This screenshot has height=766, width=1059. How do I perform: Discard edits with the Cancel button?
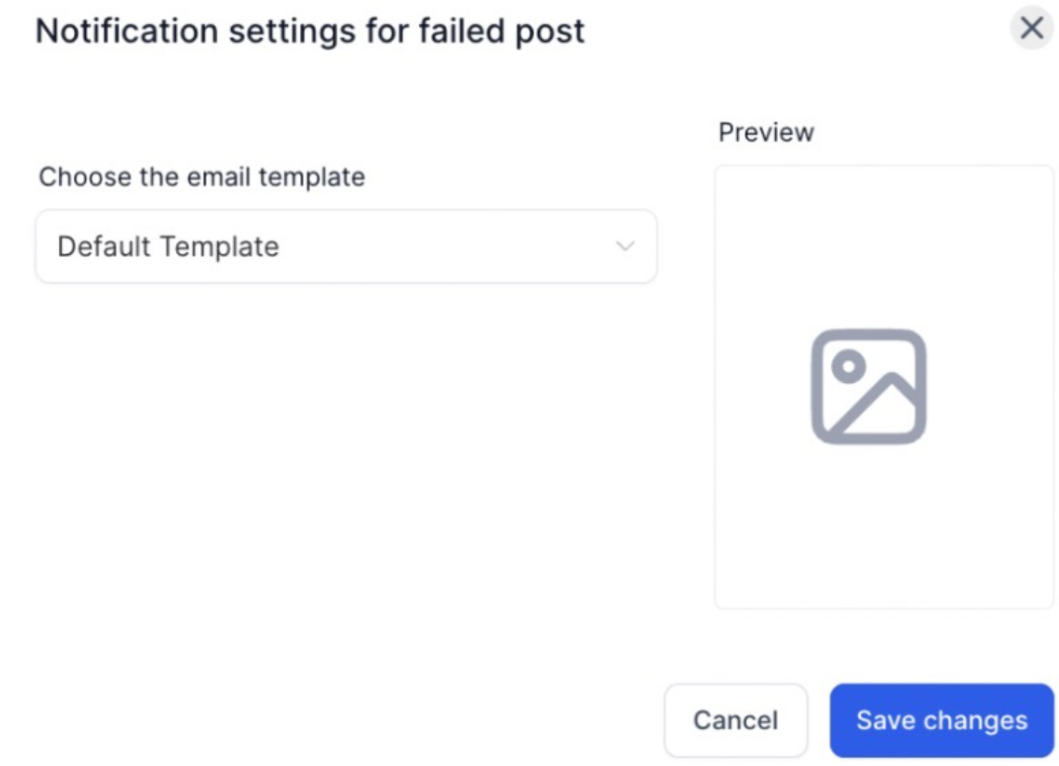pos(735,720)
